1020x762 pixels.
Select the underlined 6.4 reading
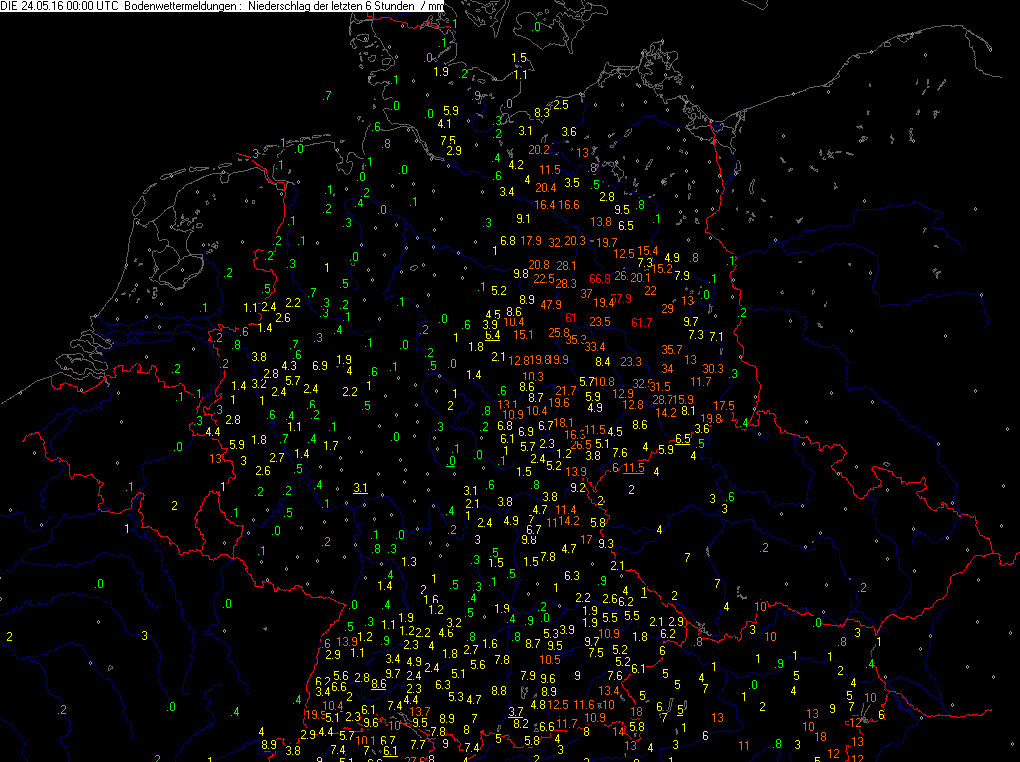pyautogui.click(x=492, y=336)
